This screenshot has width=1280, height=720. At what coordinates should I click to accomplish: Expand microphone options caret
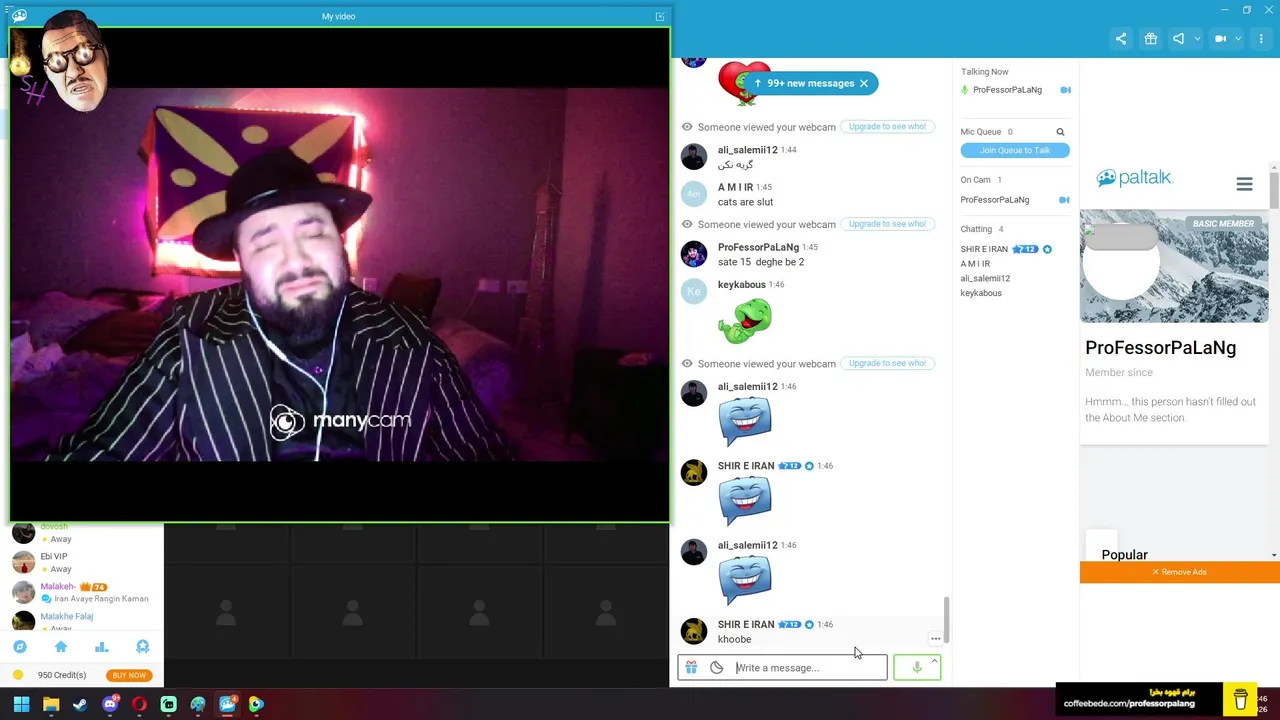[x=934, y=661]
